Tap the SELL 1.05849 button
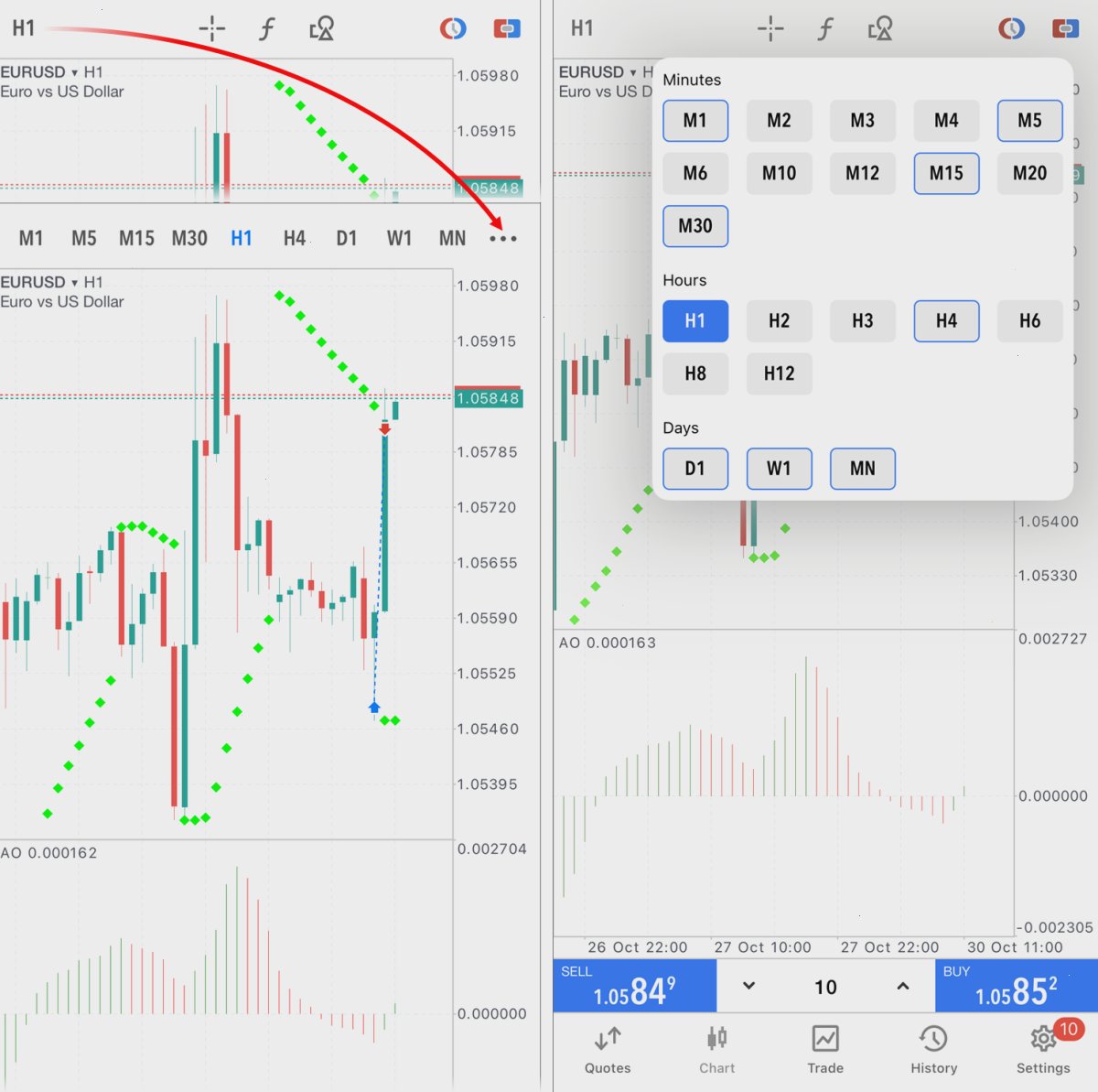The height and width of the screenshot is (1092, 1098). point(634,986)
